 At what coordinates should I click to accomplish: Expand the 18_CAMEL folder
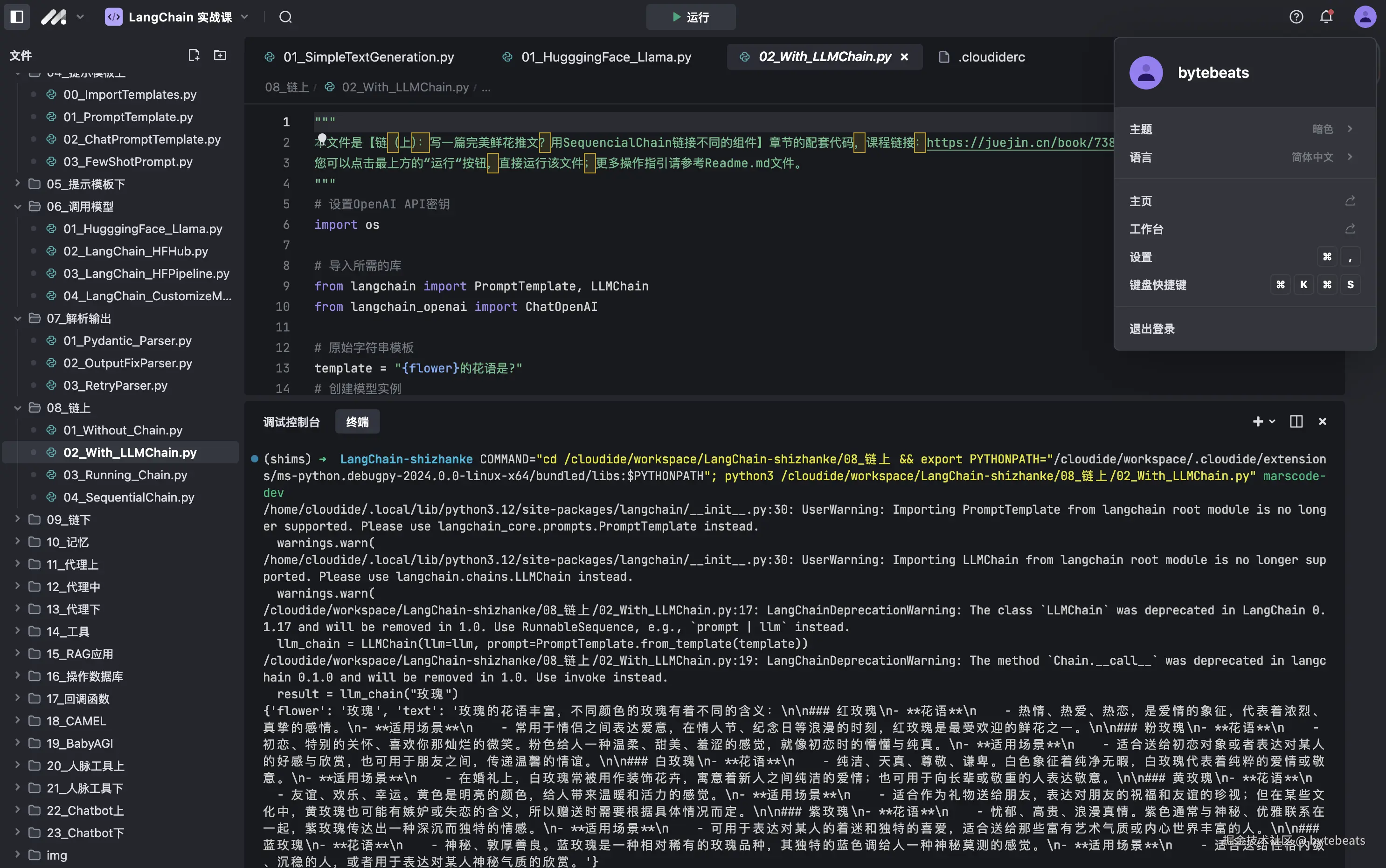tap(121, 721)
